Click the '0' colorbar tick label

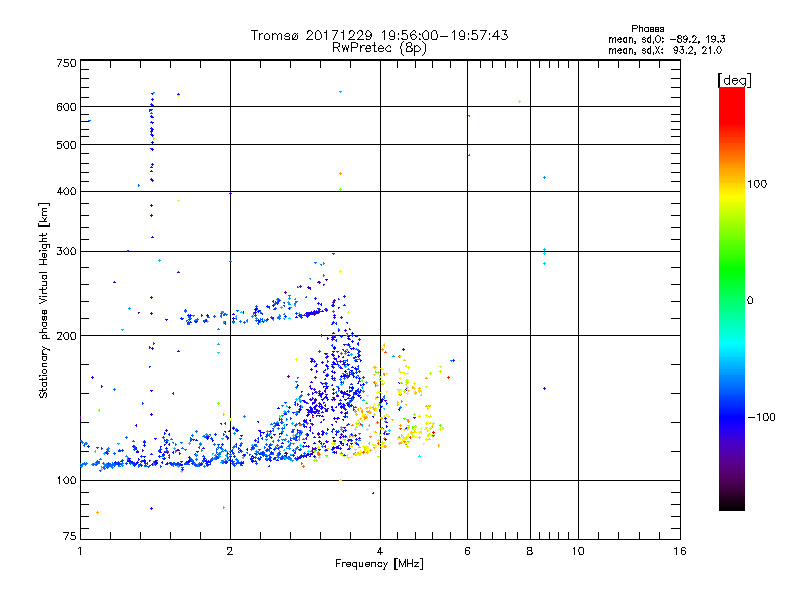pyautogui.click(x=750, y=301)
